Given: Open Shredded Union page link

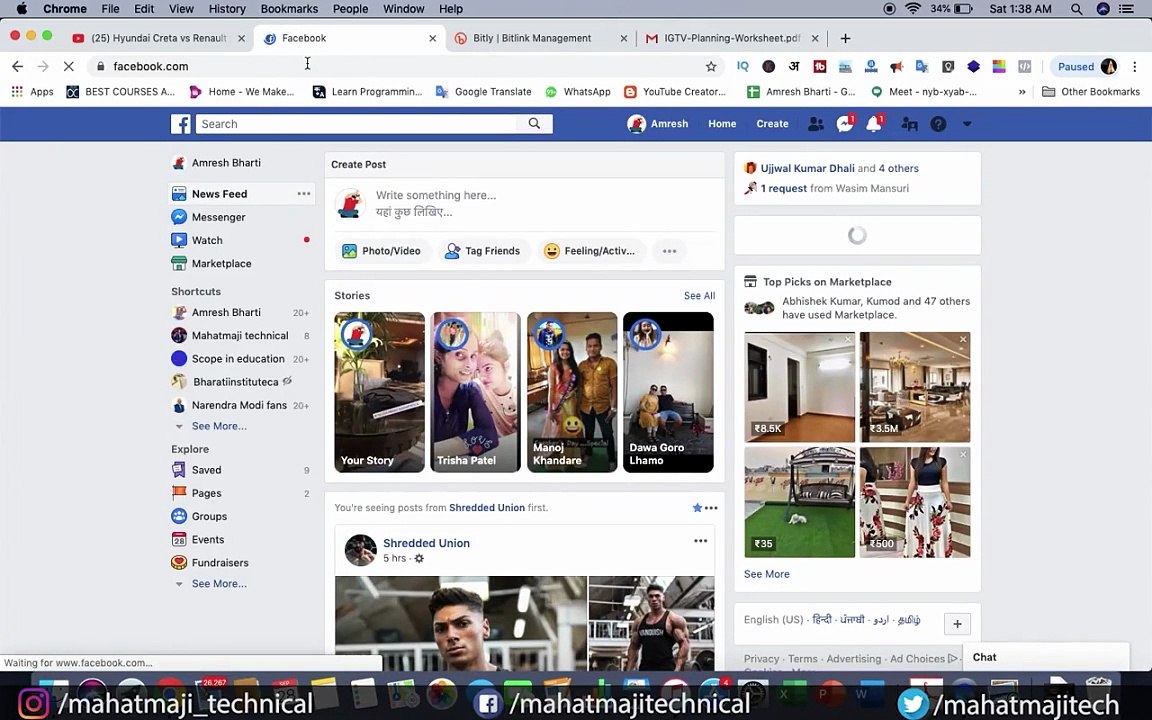Looking at the screenshot, I should coord(426,543).
